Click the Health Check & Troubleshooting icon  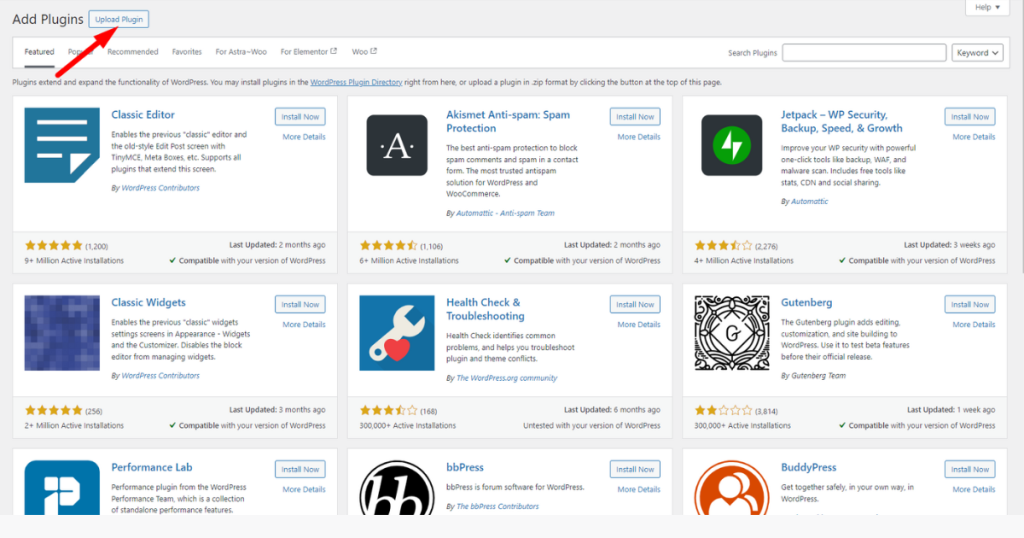397,333
